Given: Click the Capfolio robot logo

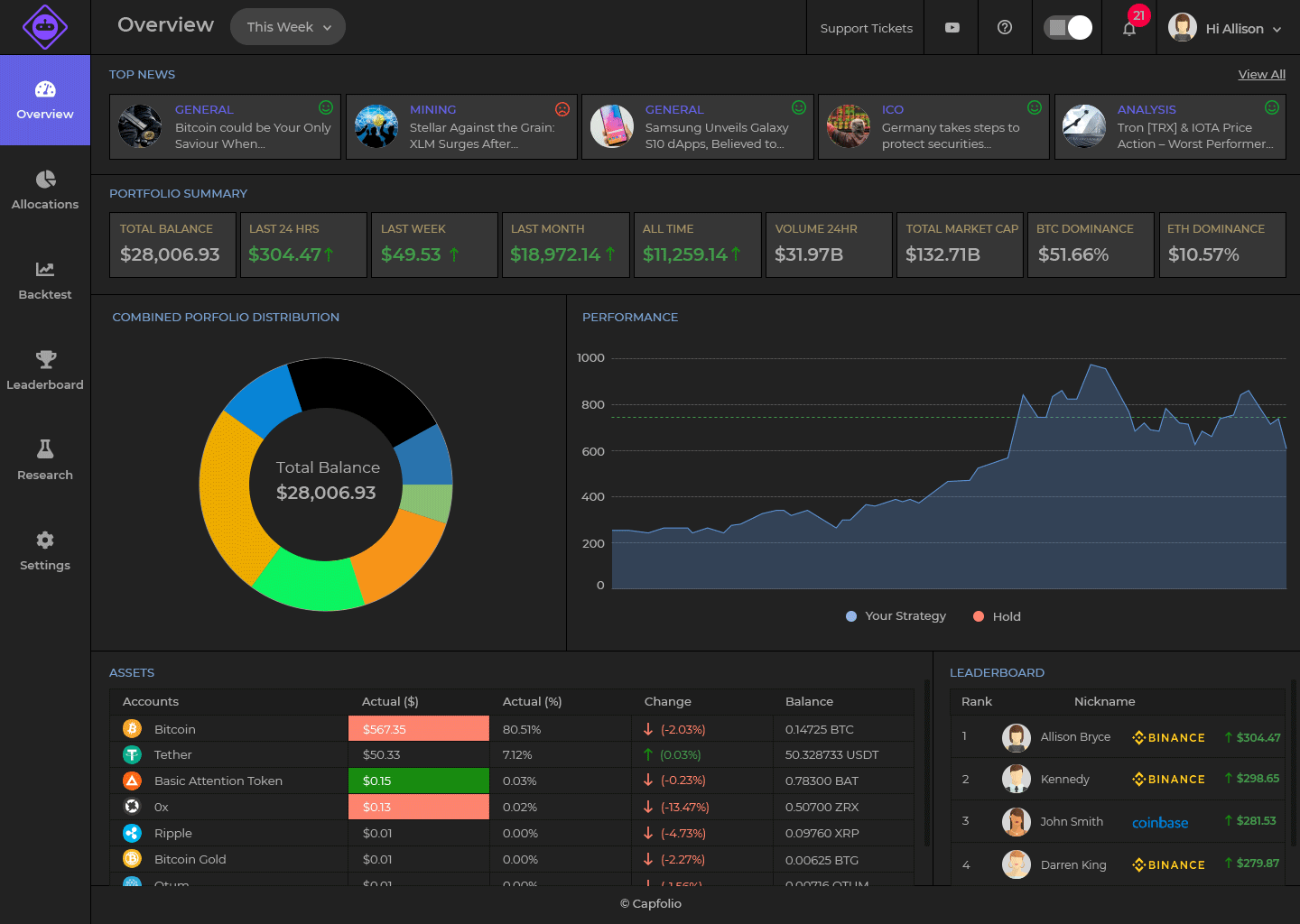Looking at the screenshot, I should tap(45, 27).
